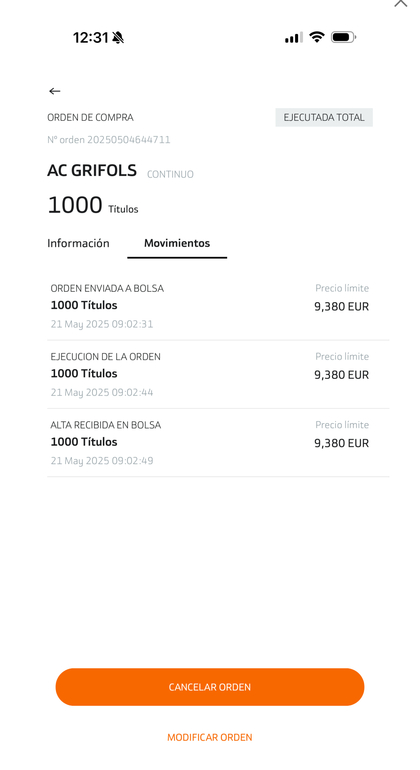The height and width of the screenshot is (770, 420).
Task: Open the ALTA RECIBIDA EN BOLSA movement
Action: 218,442
